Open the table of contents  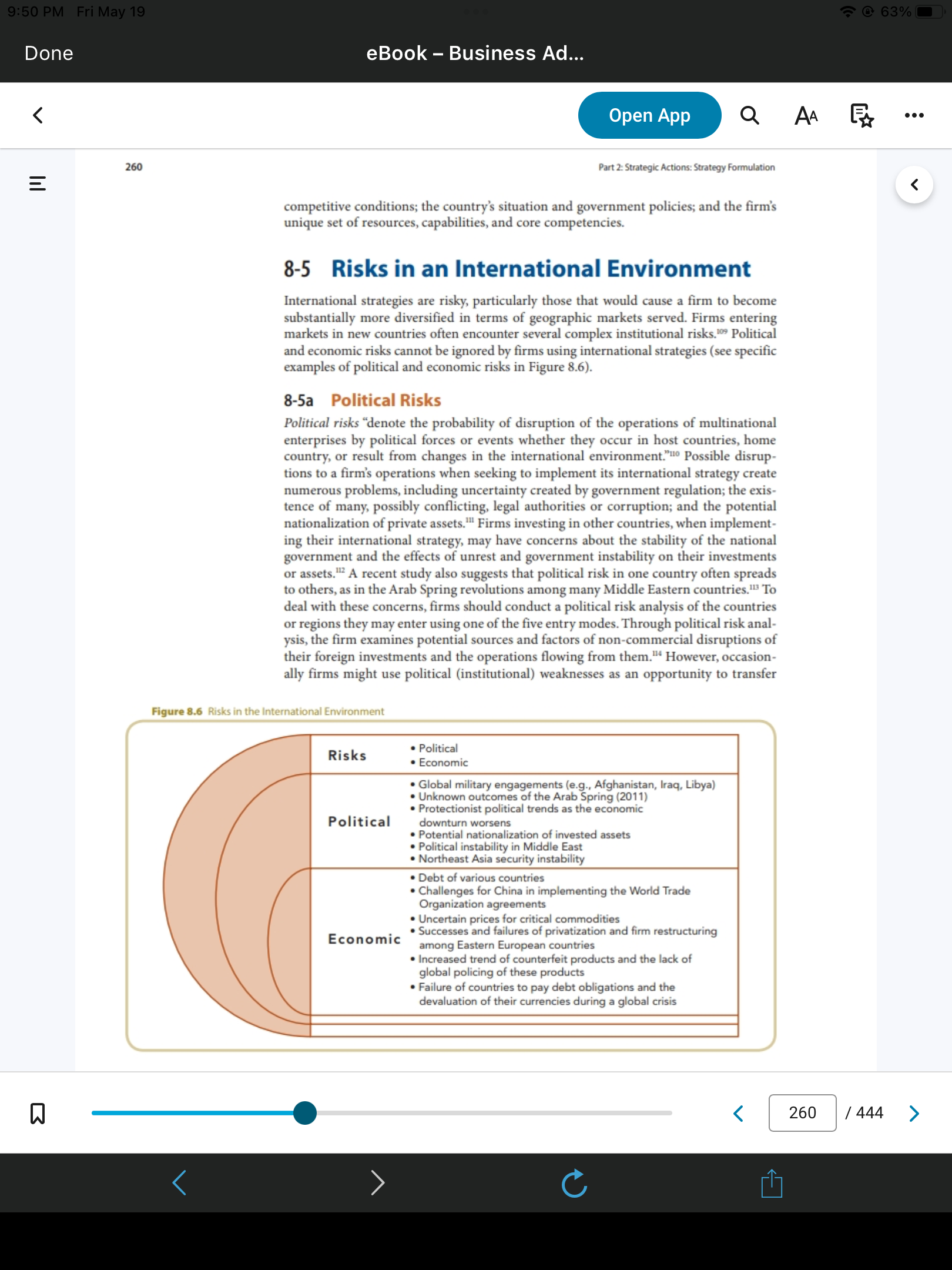[38, 183]
